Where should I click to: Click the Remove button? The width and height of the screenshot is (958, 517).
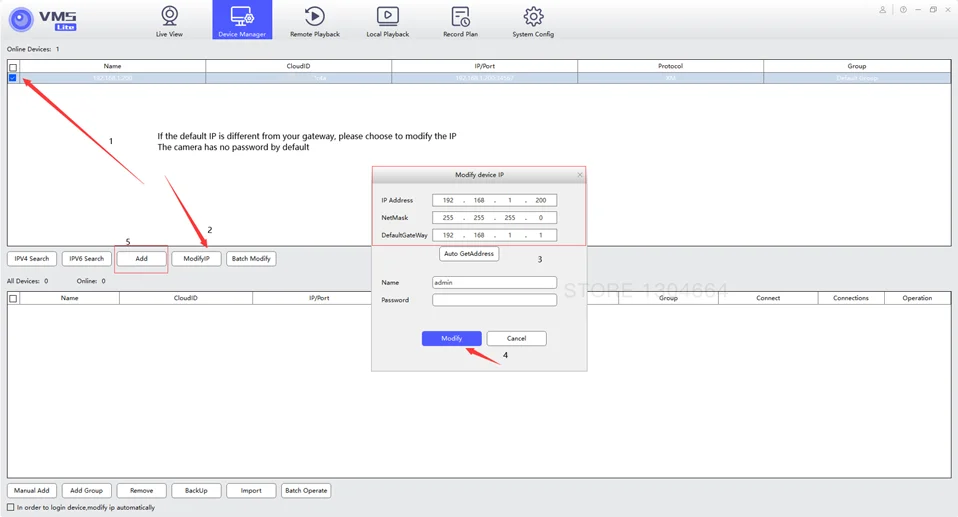coord(141,491)
